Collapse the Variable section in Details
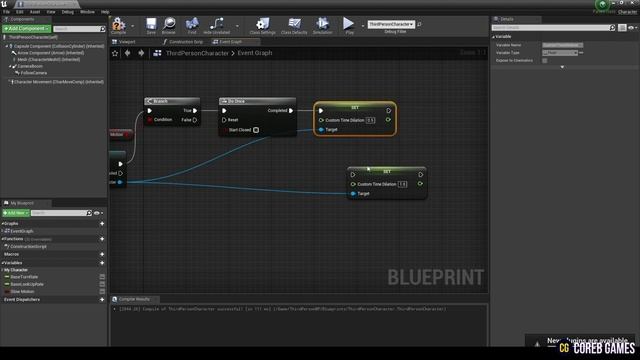640x360 pixels. tap(493, 37)
